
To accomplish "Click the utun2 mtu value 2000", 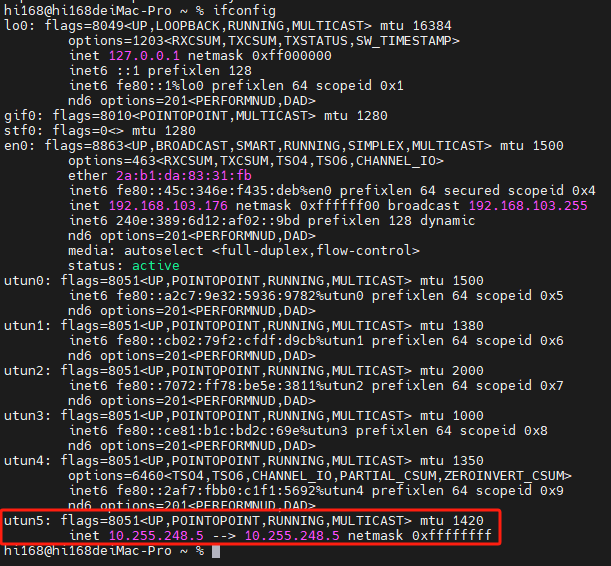I will pos(468,370).
